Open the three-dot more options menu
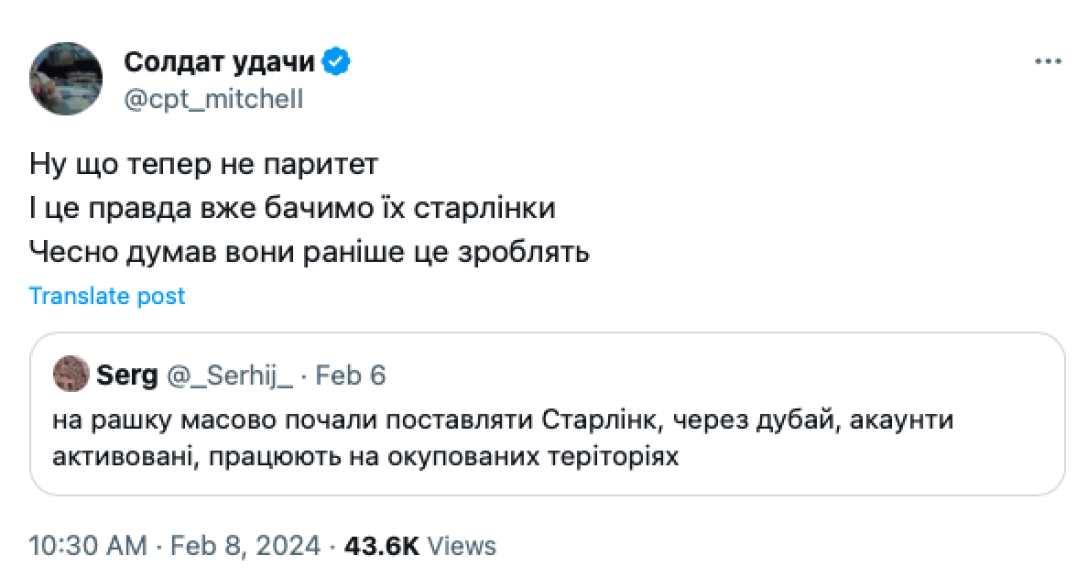1088x577 pixels. [1047, 62]
